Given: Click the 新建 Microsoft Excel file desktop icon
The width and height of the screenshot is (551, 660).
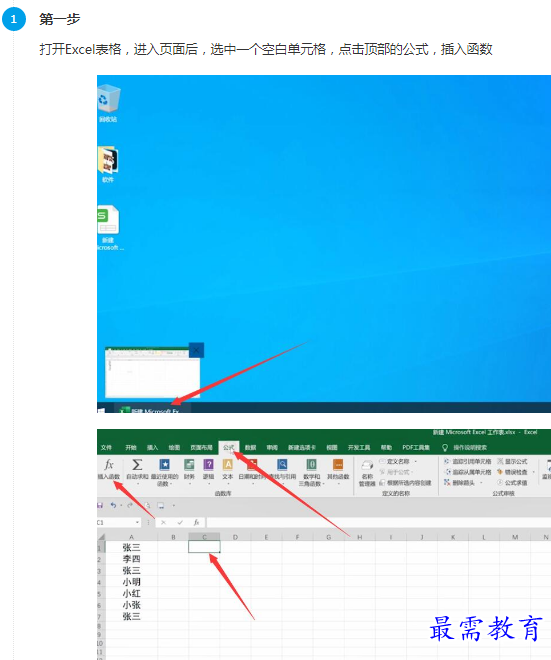Looking at the screenshot, I should 109,228.
